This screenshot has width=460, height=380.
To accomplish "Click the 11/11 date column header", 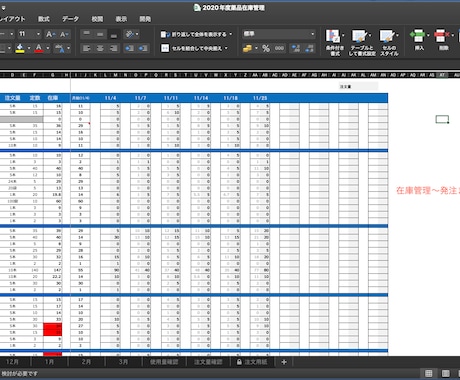I will click(171, 98).
